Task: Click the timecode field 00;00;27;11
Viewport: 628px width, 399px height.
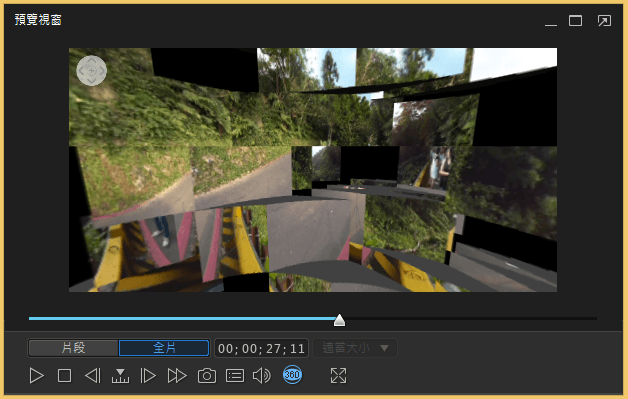Action: point(262,348)
